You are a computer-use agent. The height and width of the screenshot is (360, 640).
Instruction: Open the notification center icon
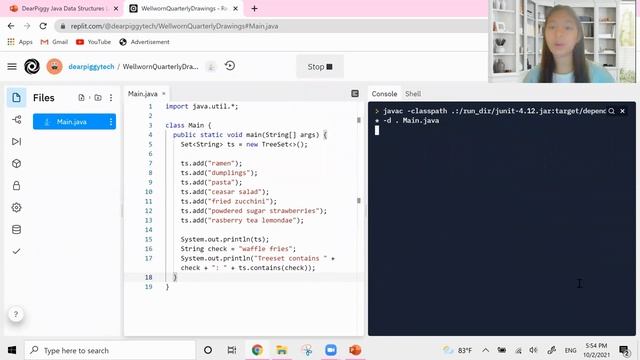pyautogui.click(x=624, y=350)
